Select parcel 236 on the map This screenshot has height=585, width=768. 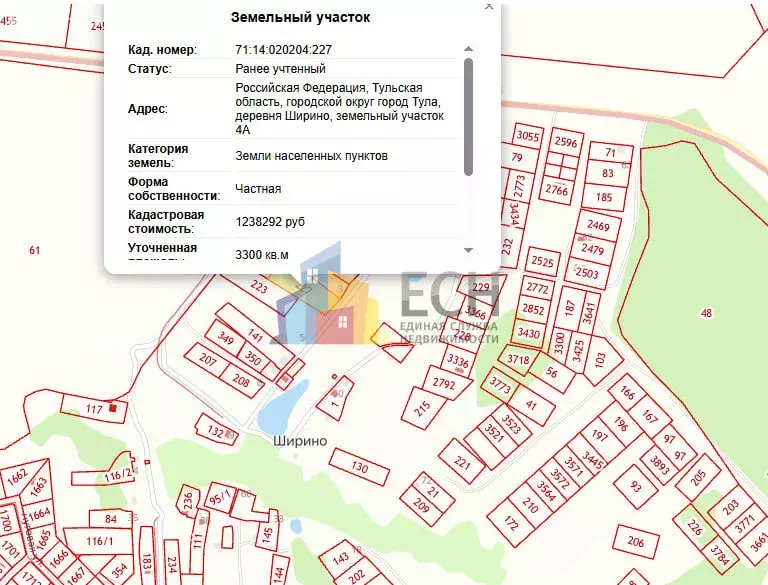[x=188, y=501]
